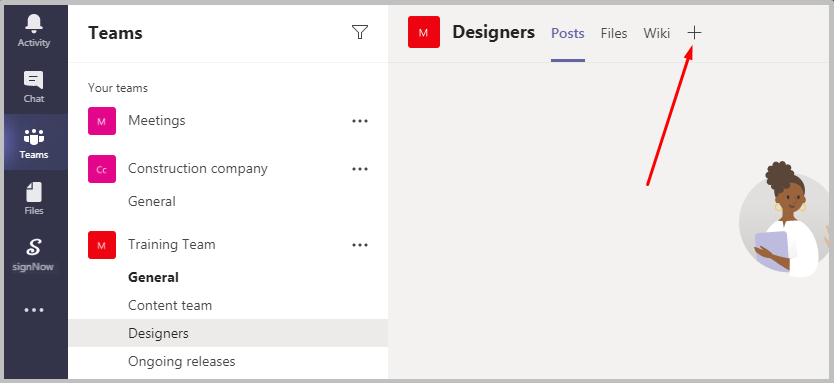Image resolution: width=834 pixels, height=383 pixels.
Task: Open the Content team channel
Action: [170, 305]
